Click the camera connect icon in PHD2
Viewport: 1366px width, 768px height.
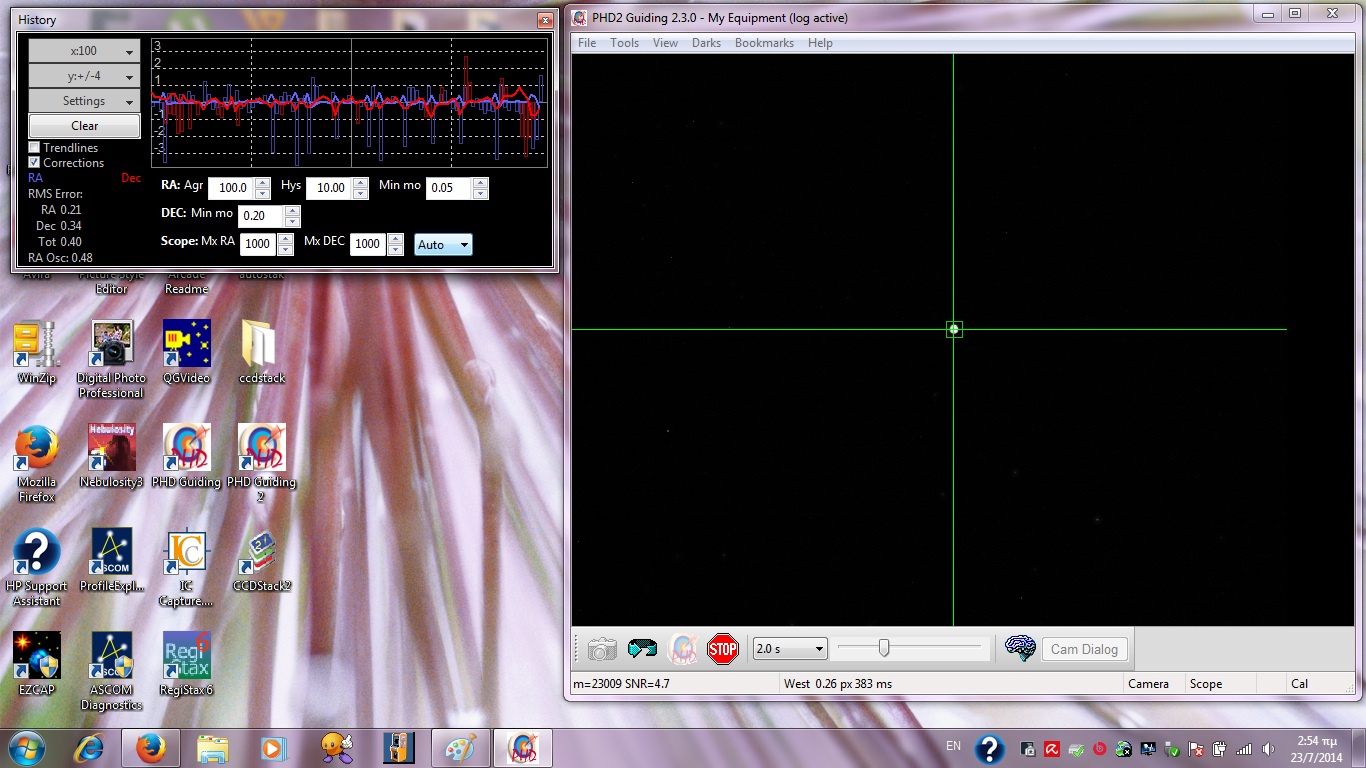point(602,649)
